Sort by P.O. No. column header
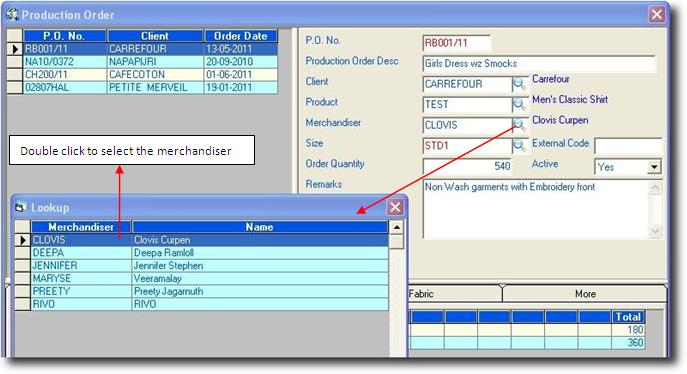This screenshot has height=374, width=687. click(64, 36)
